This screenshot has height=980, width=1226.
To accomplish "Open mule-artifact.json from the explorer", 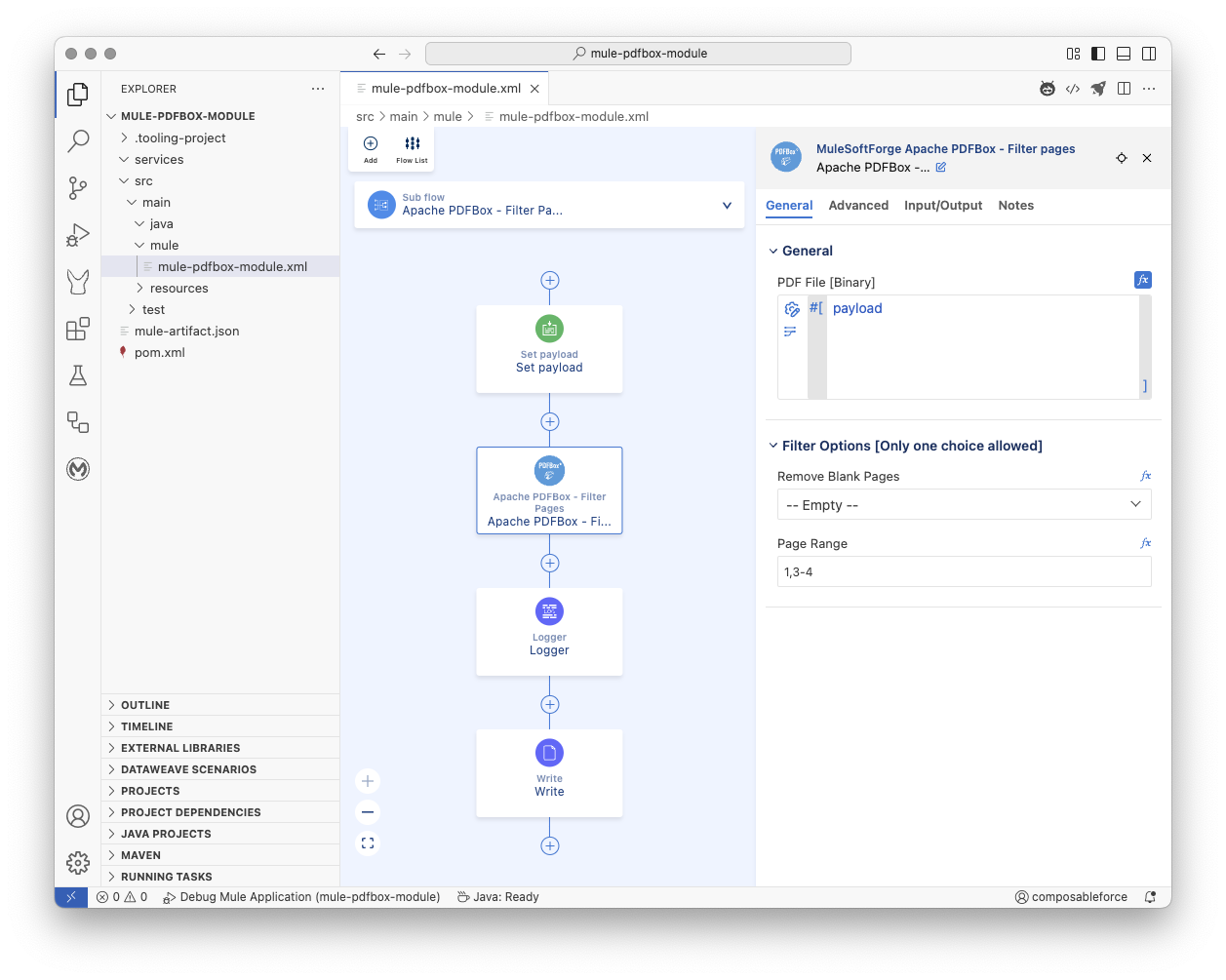I will tap(187, 331).
